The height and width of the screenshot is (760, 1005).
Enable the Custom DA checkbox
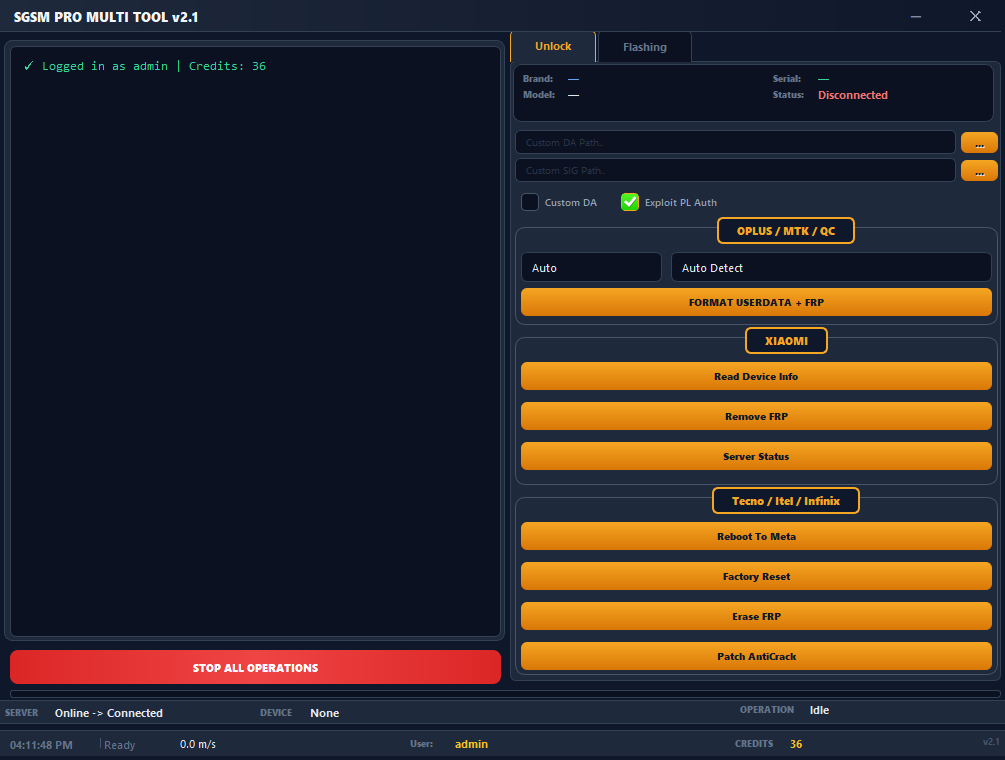[x=530, y=202]
